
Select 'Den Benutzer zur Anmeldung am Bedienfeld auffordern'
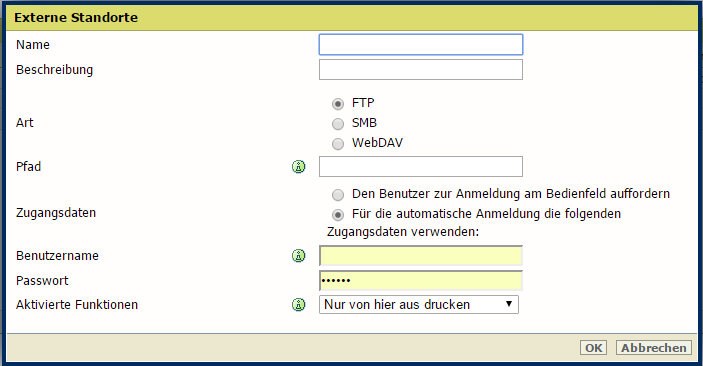[338, 195]
